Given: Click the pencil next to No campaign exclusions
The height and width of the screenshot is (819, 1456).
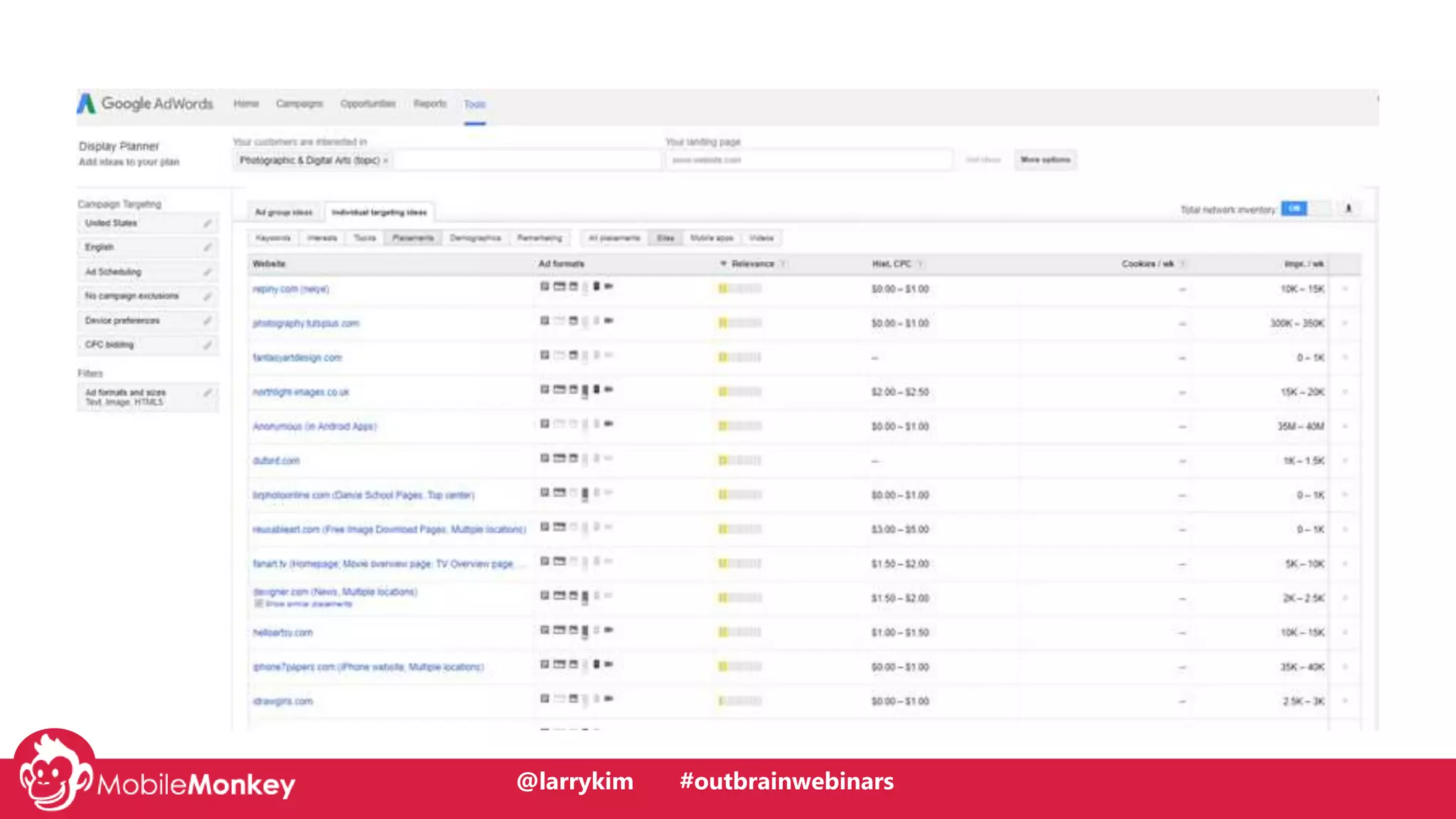Looking at the screenshot, I should pos(207,296).
